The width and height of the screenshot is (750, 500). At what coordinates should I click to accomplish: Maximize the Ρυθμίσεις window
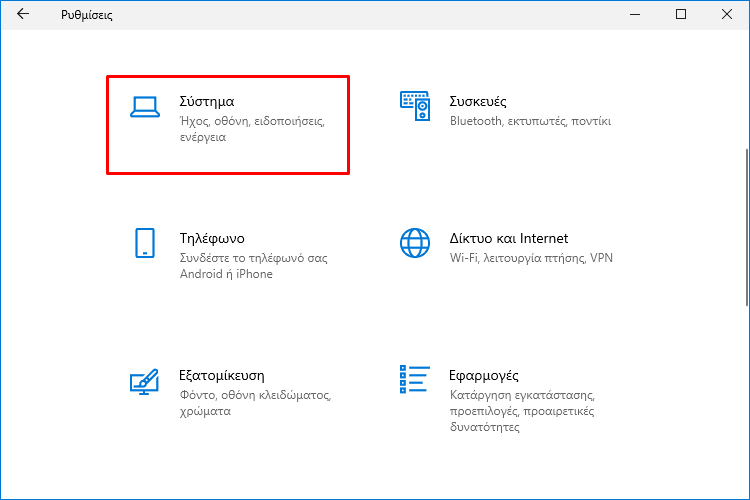tap(681, 14)
